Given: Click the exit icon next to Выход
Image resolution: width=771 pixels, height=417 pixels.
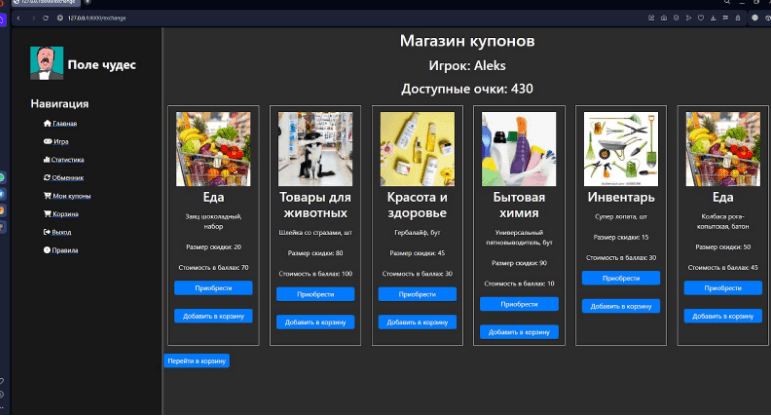Looking at the screenshot, I should [47, 232].
